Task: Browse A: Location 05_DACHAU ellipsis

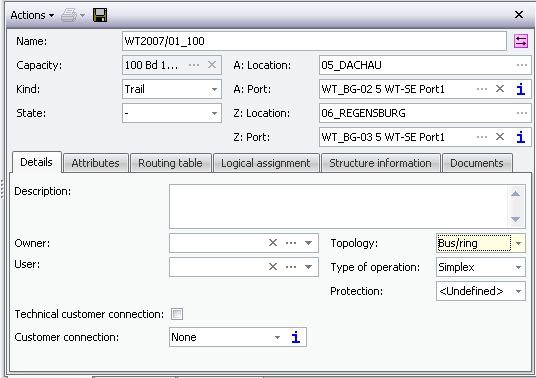Action: pos(522,65)
